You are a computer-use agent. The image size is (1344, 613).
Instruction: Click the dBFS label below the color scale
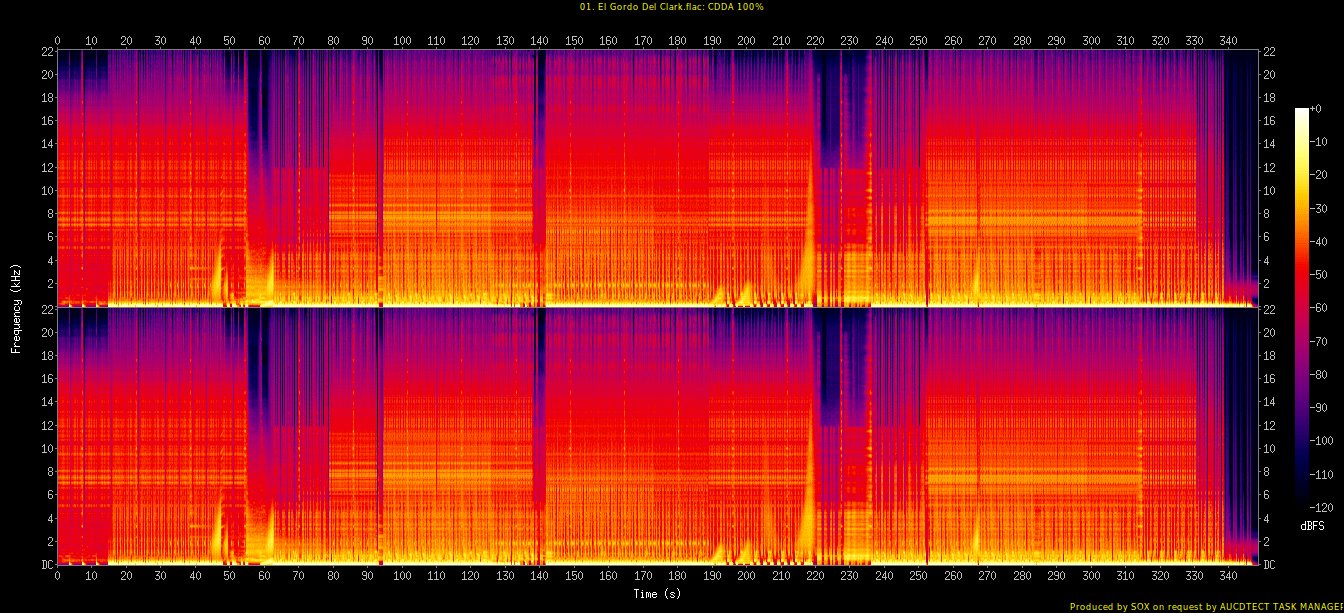[1312, 525]
